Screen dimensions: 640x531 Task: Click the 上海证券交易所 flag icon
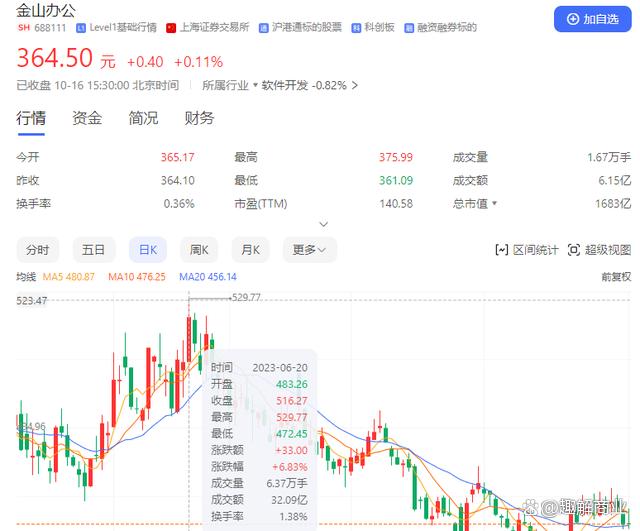(x=171, y=28)
